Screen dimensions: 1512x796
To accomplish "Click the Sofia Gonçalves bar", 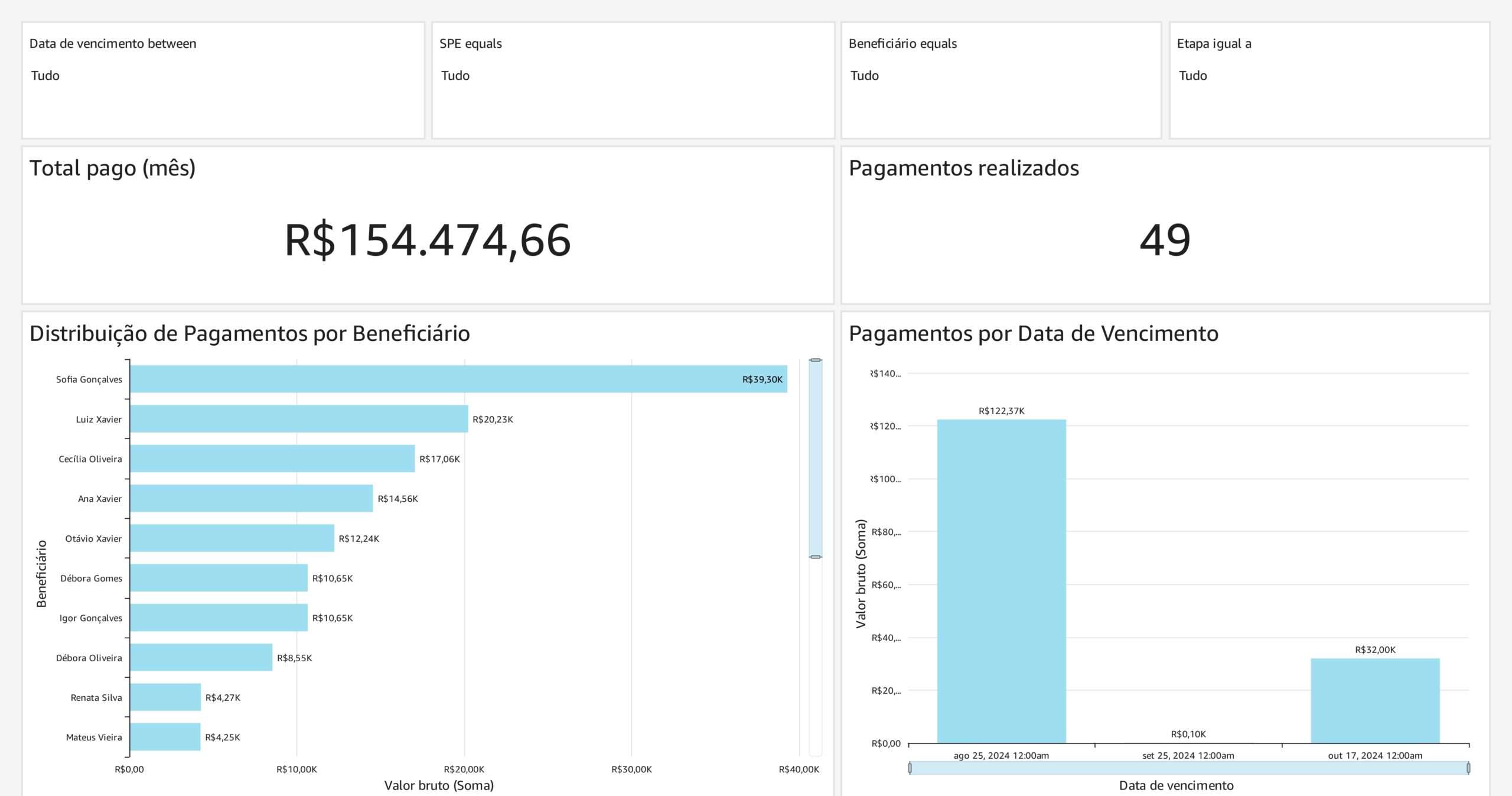I will [458, 379].
